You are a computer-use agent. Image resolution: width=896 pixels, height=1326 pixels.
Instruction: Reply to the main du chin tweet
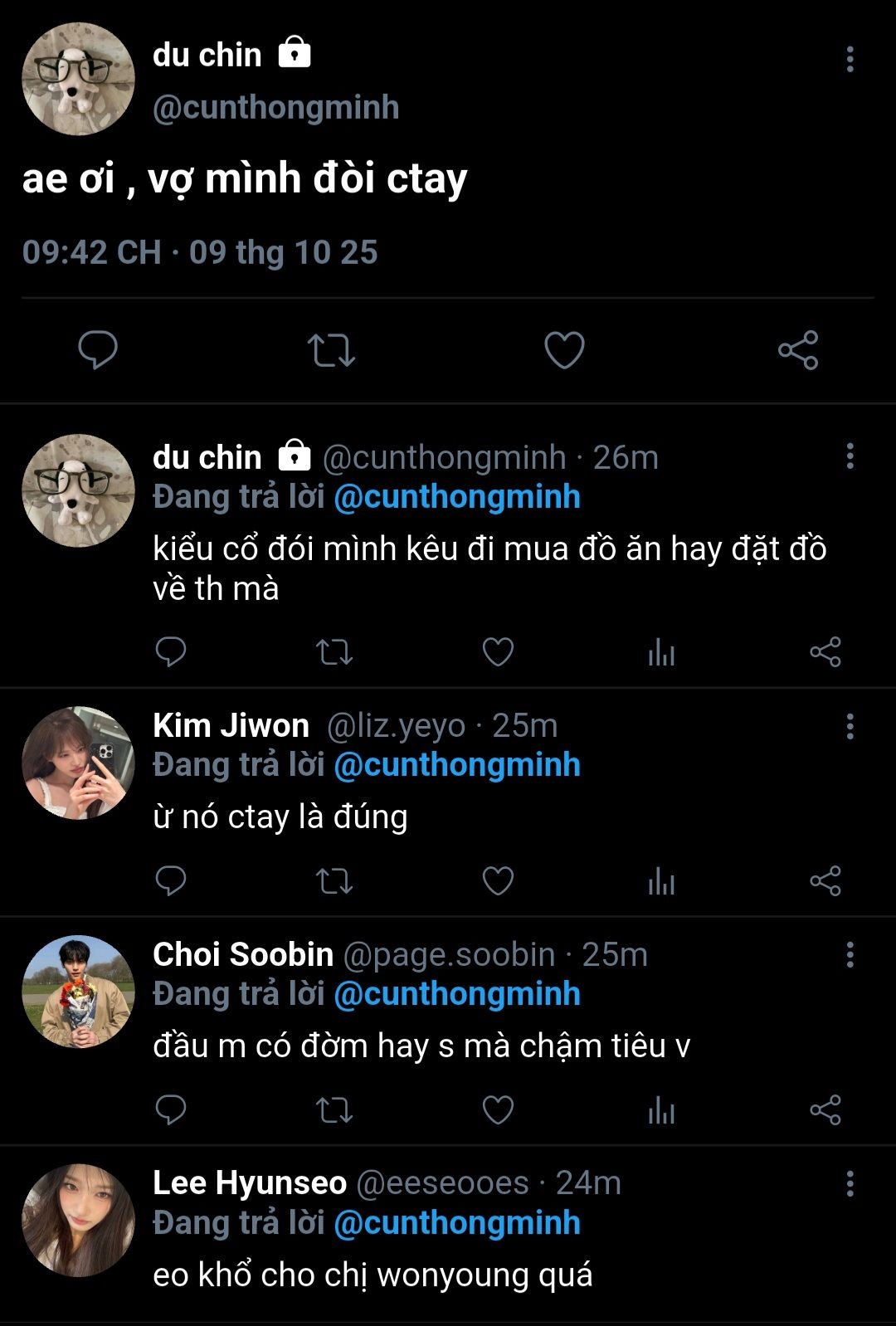click(98, 349)
